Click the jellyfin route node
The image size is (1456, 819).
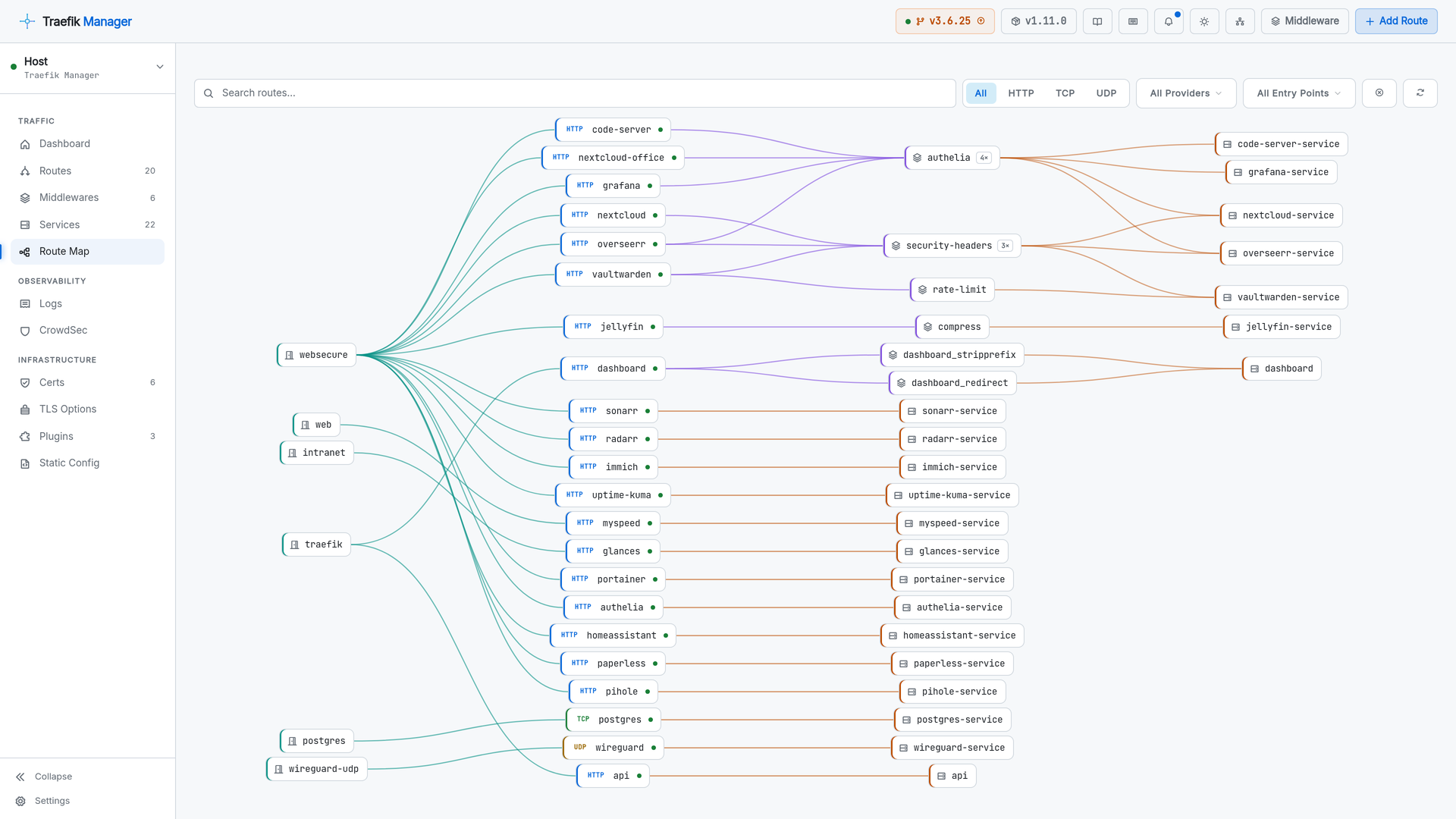(x=613, y=327)
